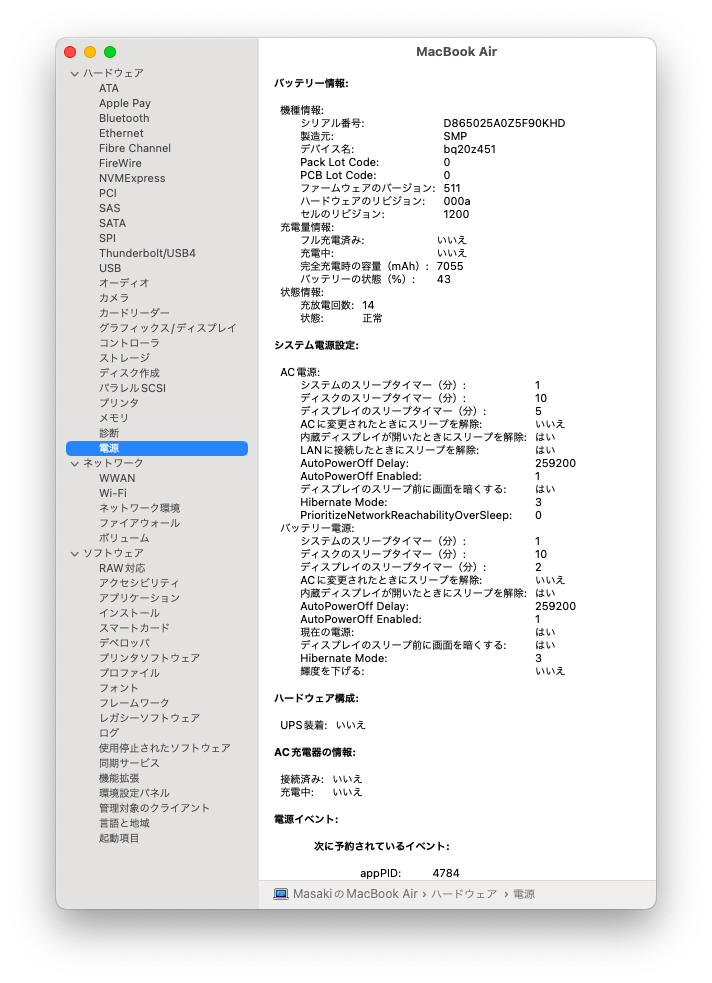Select ATA in sidebar
Screen dimensions: 712x983
pyautogui.click(x=108, y=88)
